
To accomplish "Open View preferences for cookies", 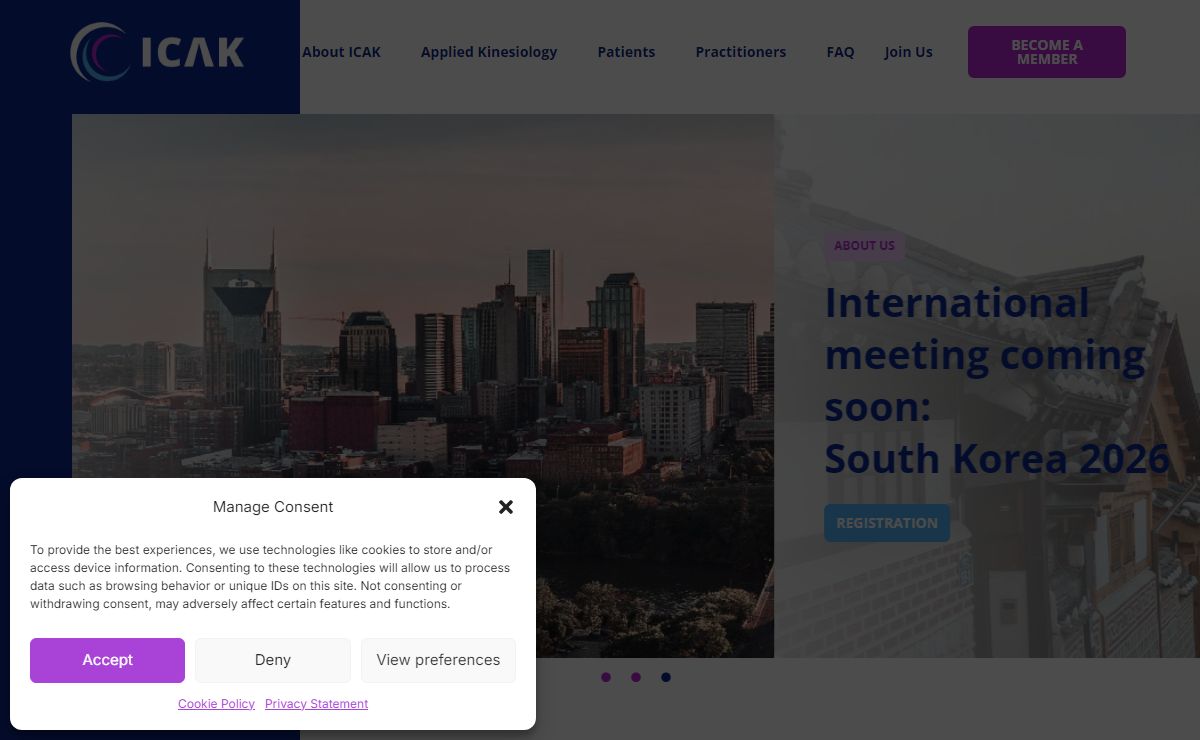I will click(x=438, y=660).
